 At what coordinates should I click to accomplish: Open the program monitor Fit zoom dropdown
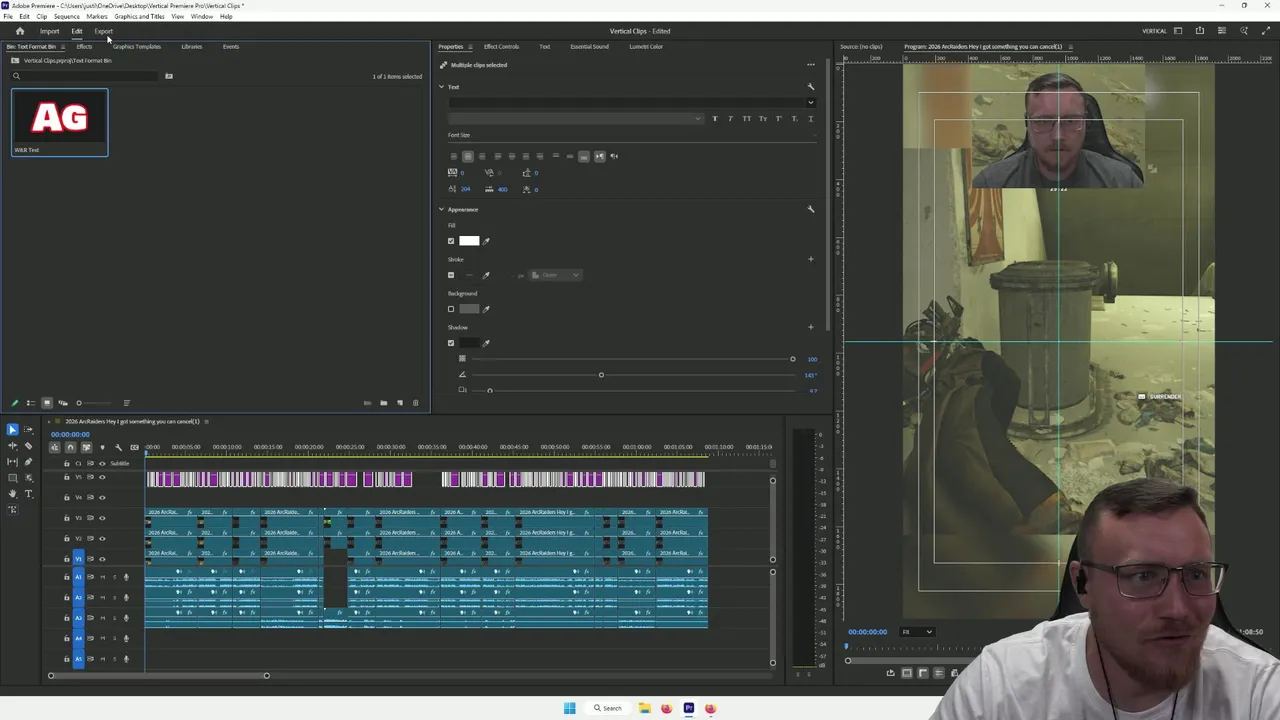coord(918,632)
